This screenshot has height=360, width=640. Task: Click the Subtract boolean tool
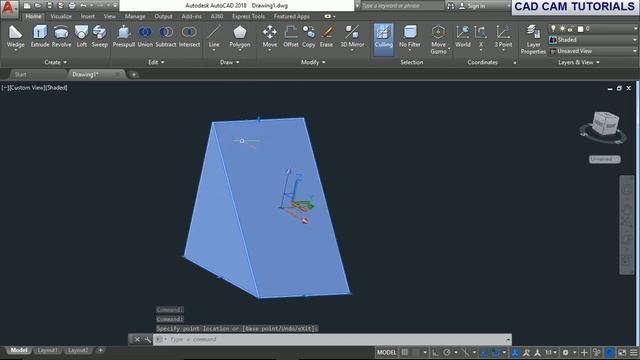tap(166, 37)
